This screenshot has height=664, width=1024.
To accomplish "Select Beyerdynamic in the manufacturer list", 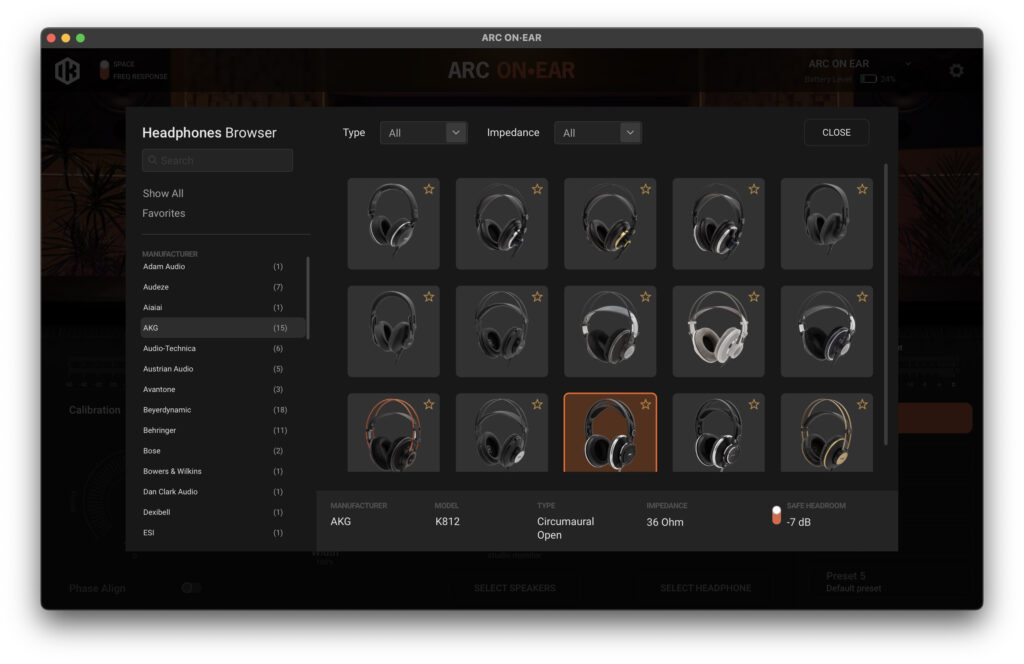I will (167, 410).
